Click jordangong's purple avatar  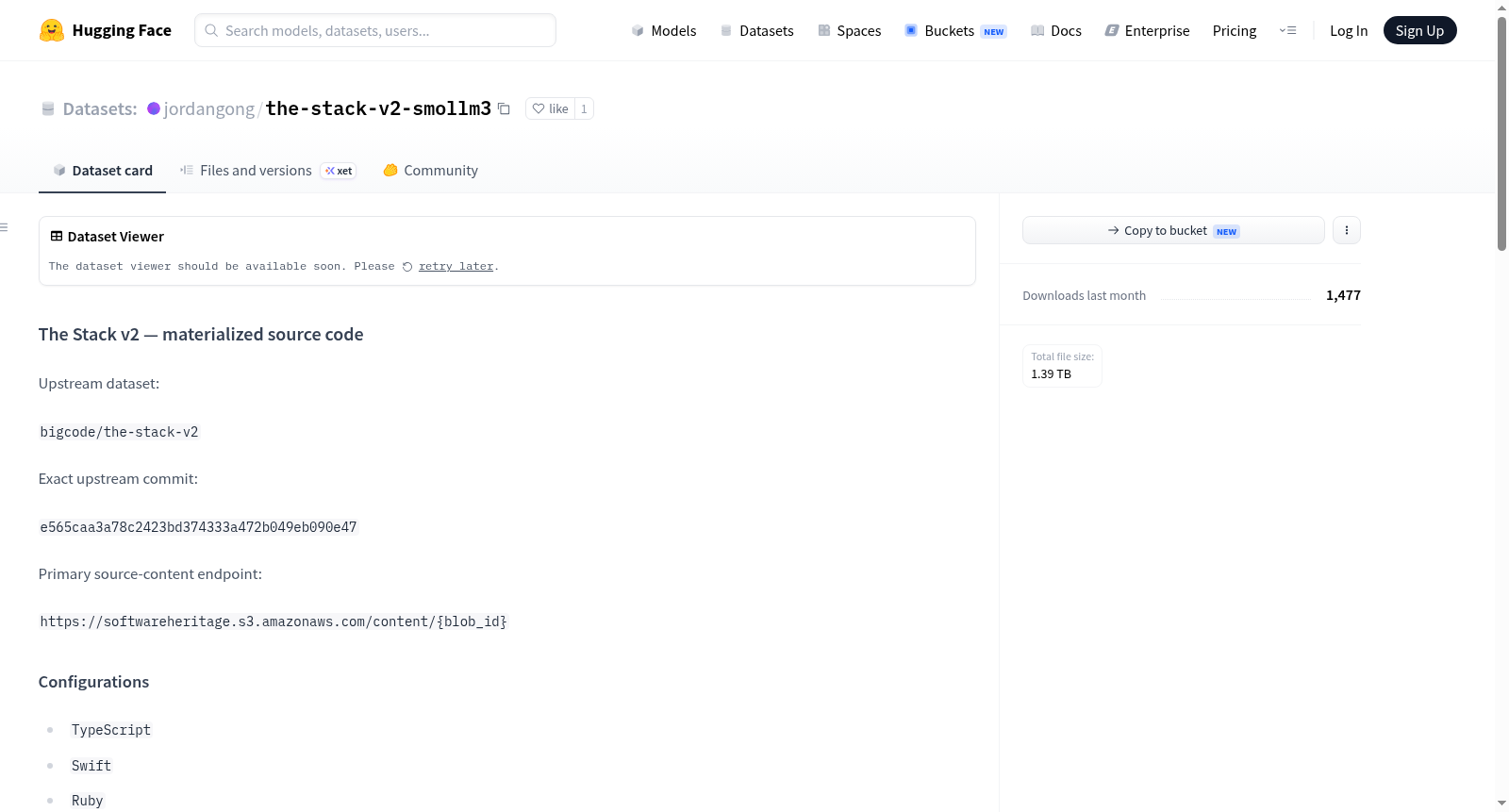(154, 108)
